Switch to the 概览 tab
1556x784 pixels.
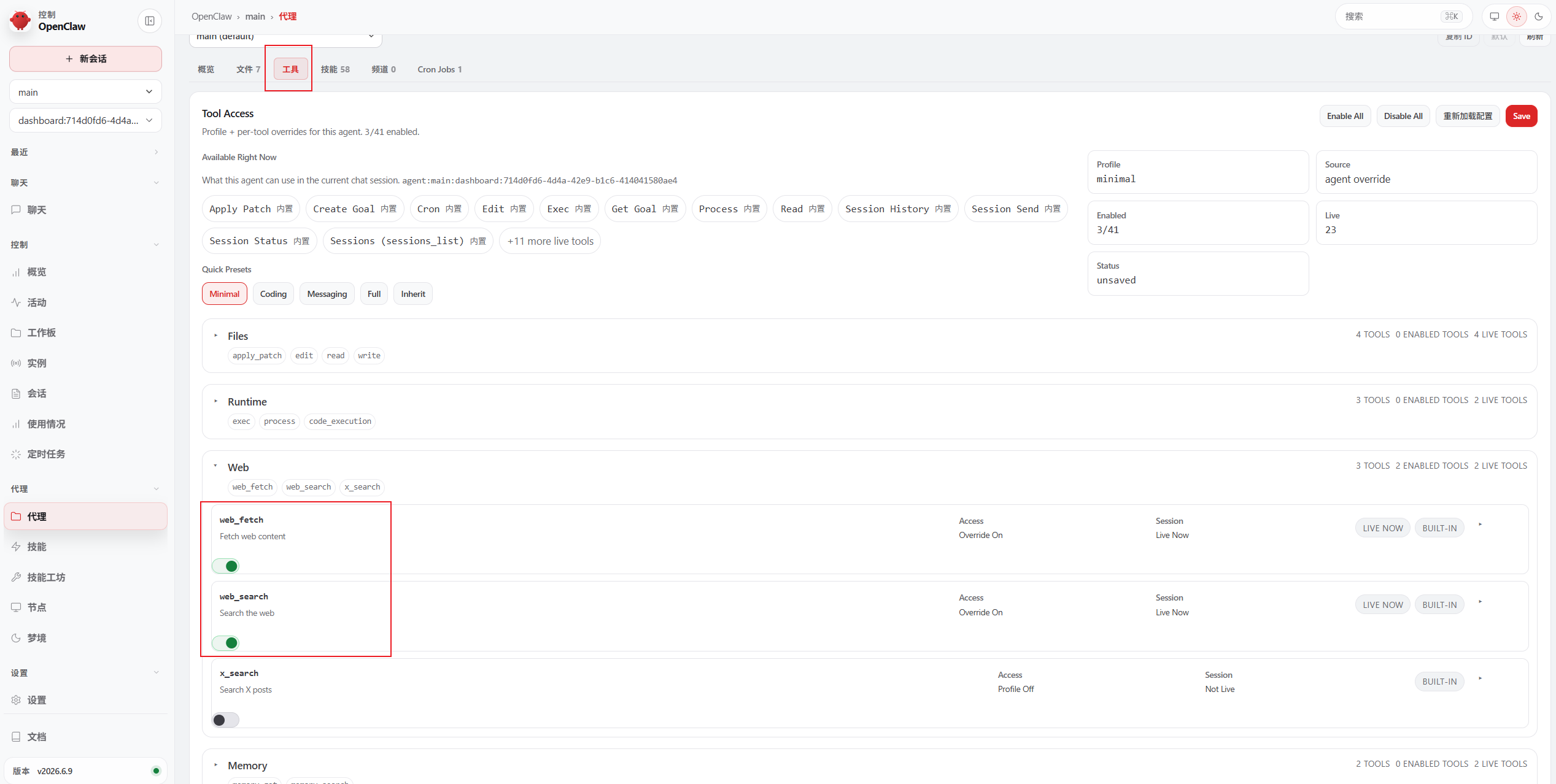pos(206,69)
